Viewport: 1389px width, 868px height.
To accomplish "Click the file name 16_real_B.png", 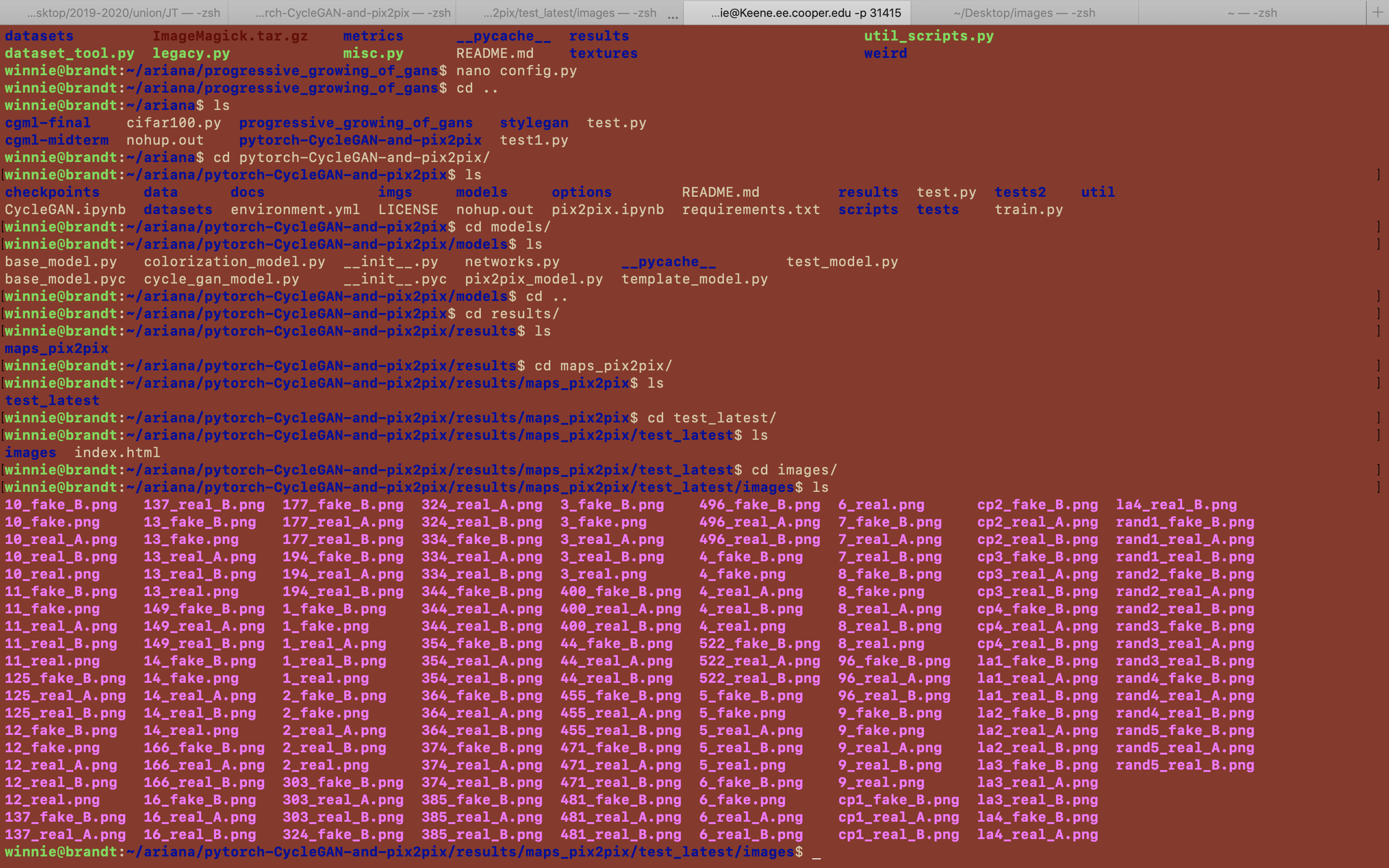I will click(x=200, y=835).
